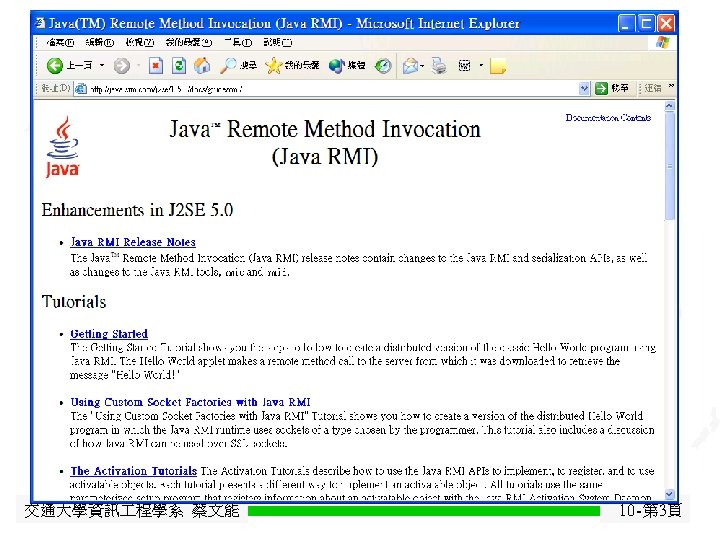Refresh the page with green arrows icon
This screenshot has width=720, height=540.
pyautogui.click(x=179, y=66)
